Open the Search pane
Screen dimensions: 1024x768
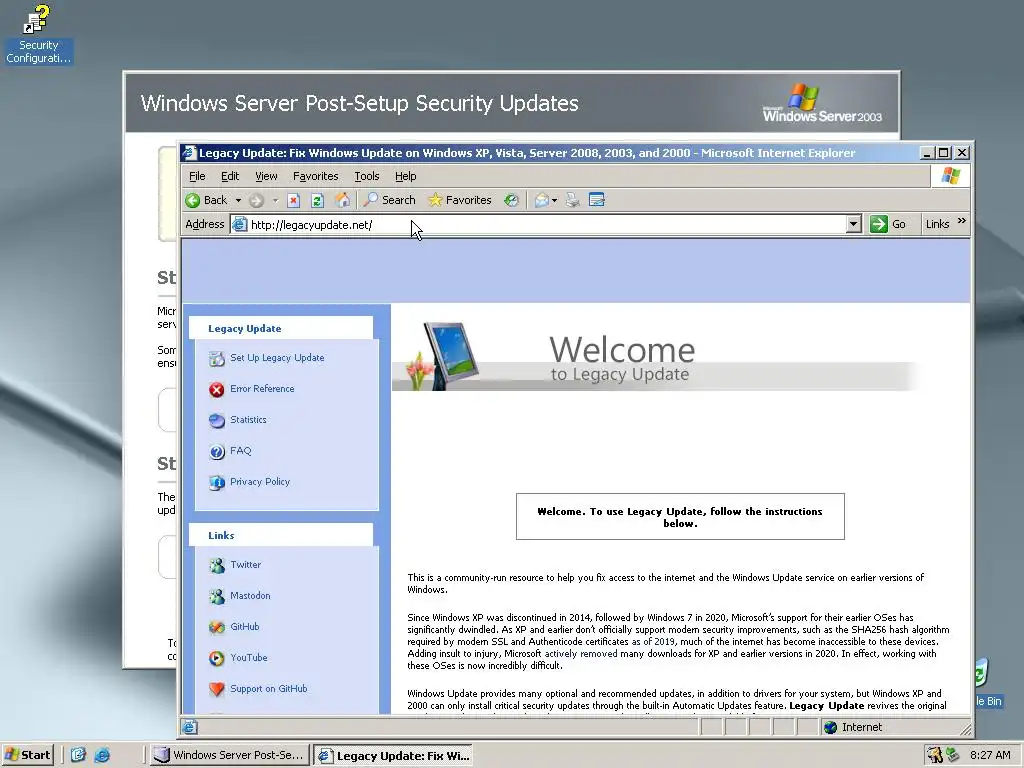389,200
